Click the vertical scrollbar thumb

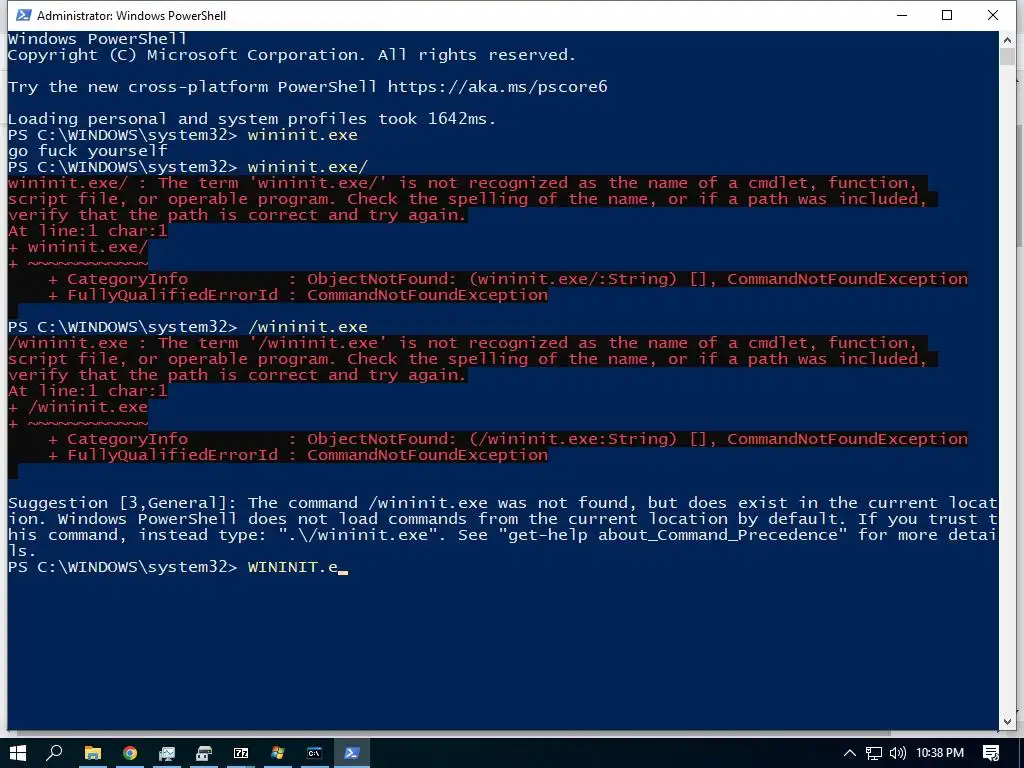pyautogui.click(x=1007, y=56)
